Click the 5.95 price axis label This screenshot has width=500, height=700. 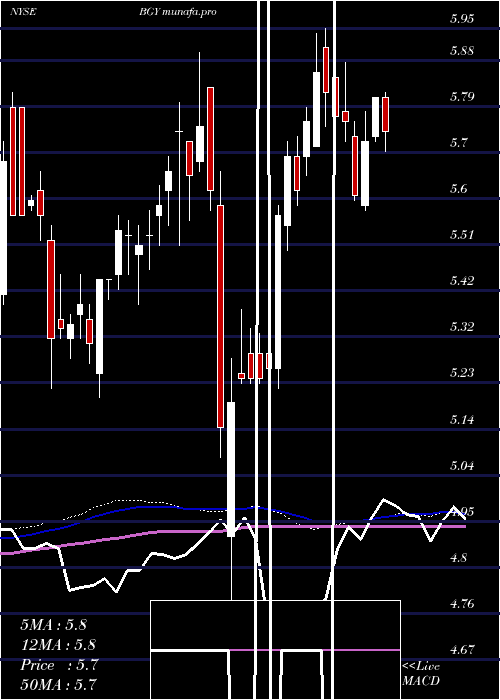coord(462,19)
